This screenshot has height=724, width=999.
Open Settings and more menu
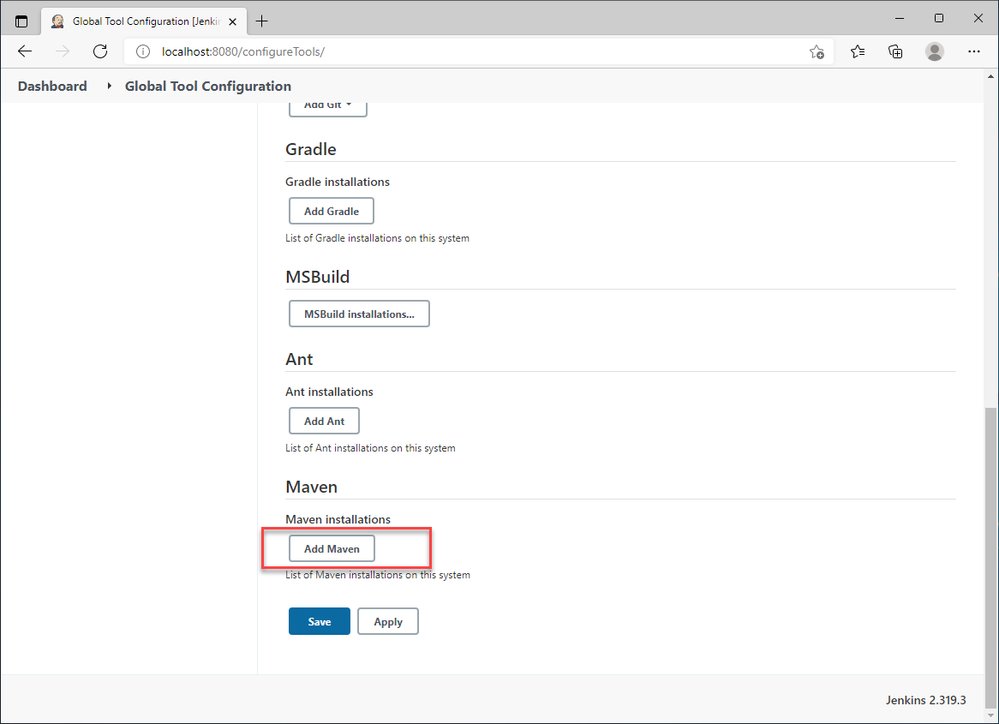[x=974, y=52]
